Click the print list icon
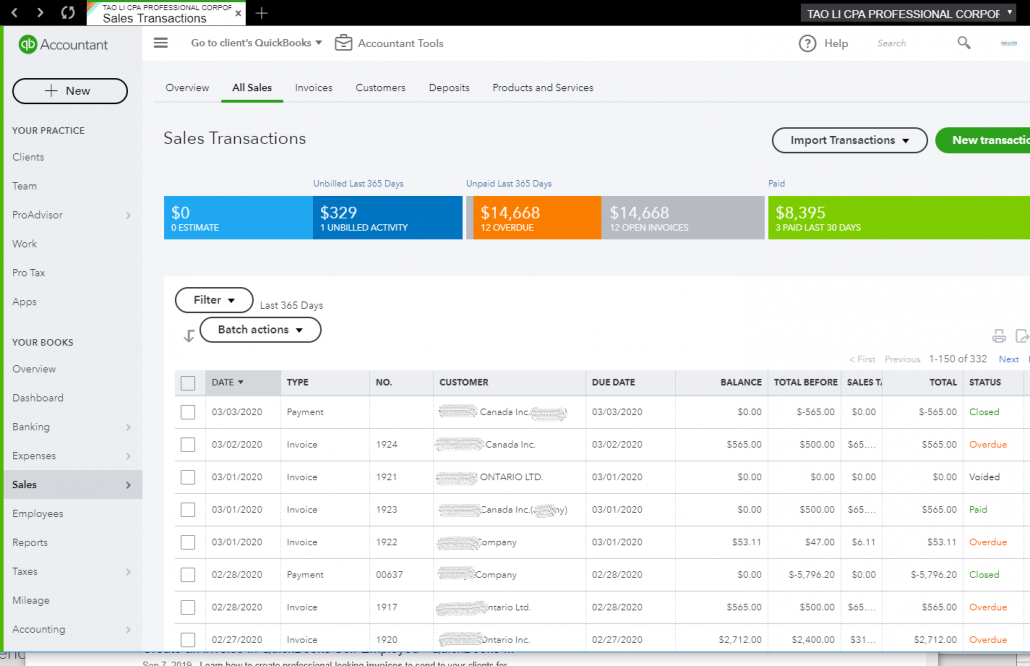Viewport: 1030px width, 666px height. (x=998, y=336)
